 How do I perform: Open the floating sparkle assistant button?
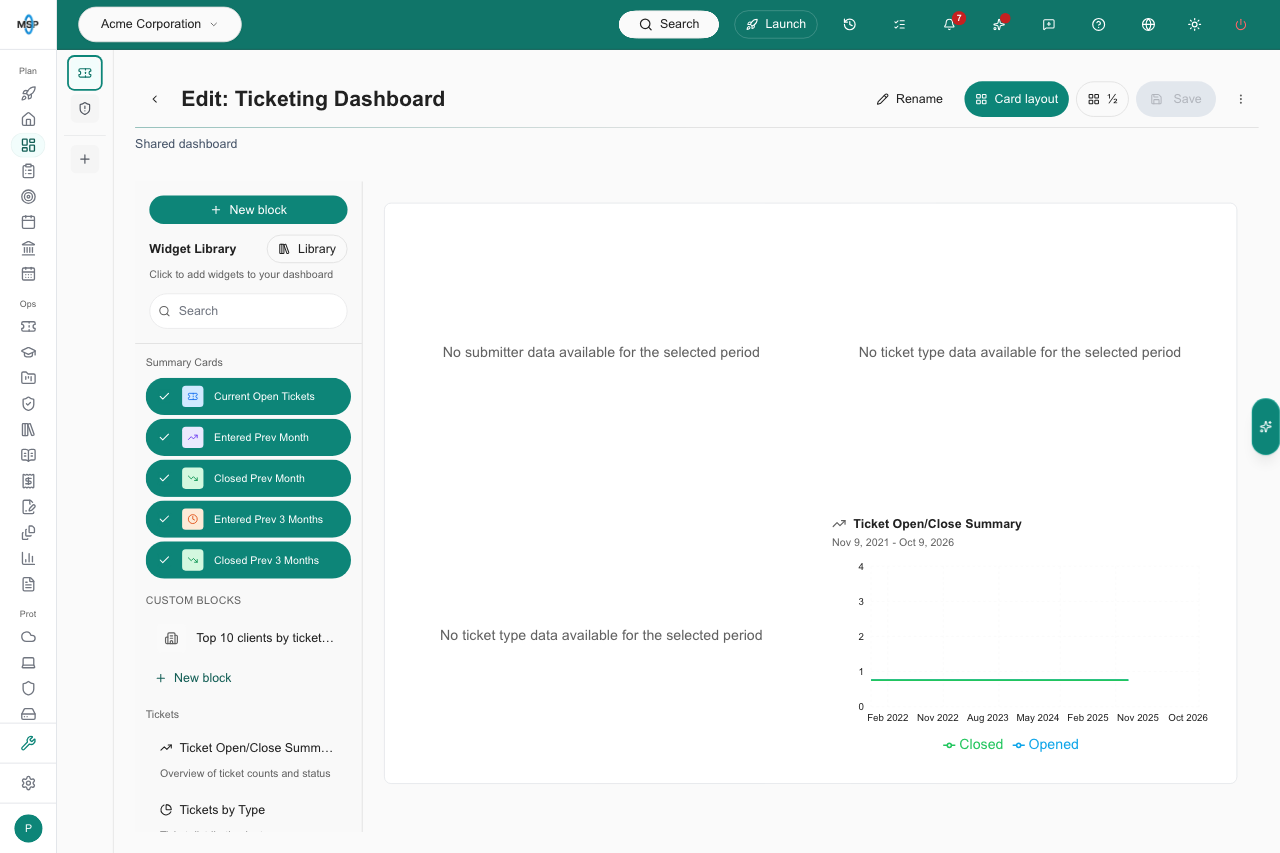(x=1265, y=426)
